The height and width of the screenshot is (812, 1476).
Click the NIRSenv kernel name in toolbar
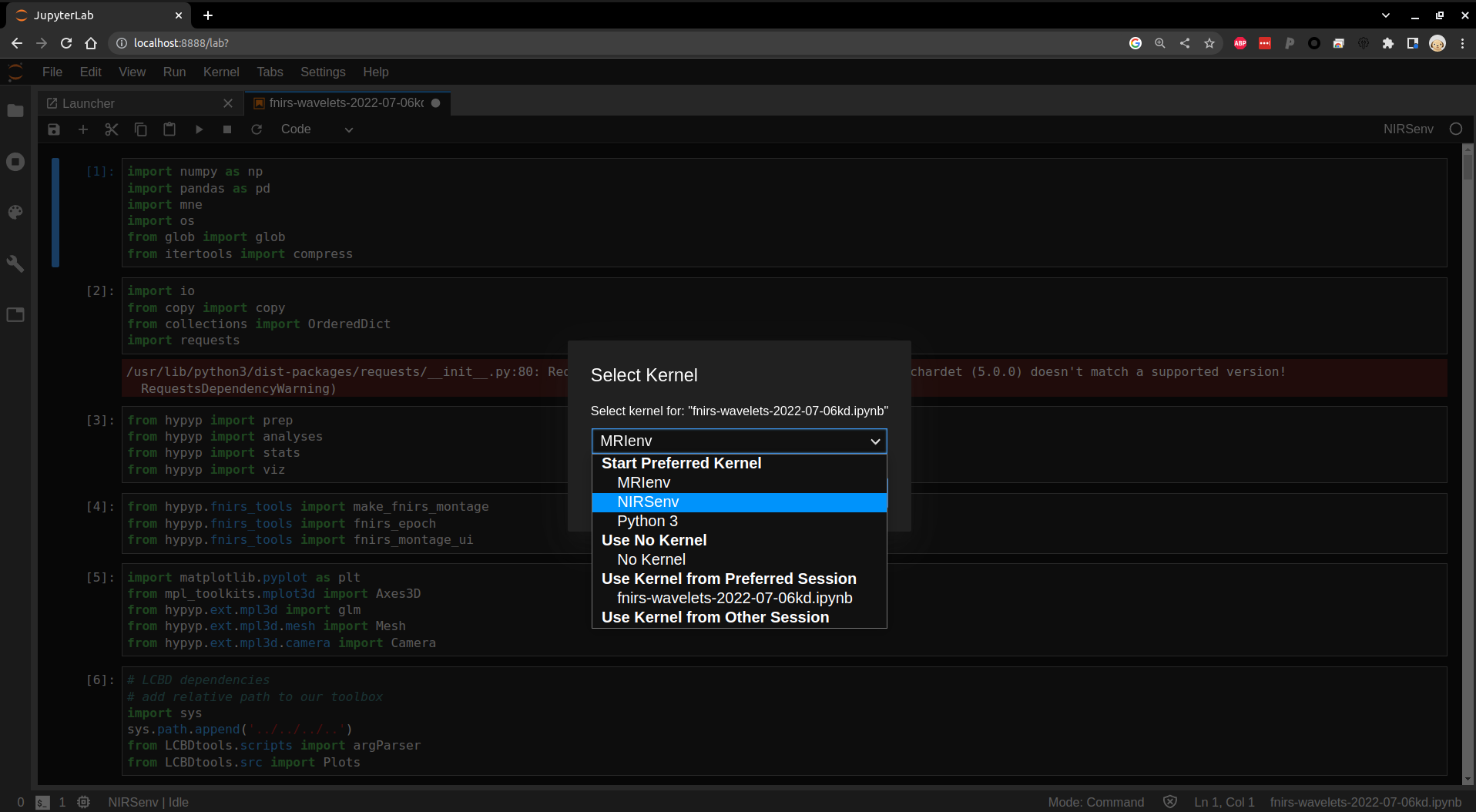1407,129
